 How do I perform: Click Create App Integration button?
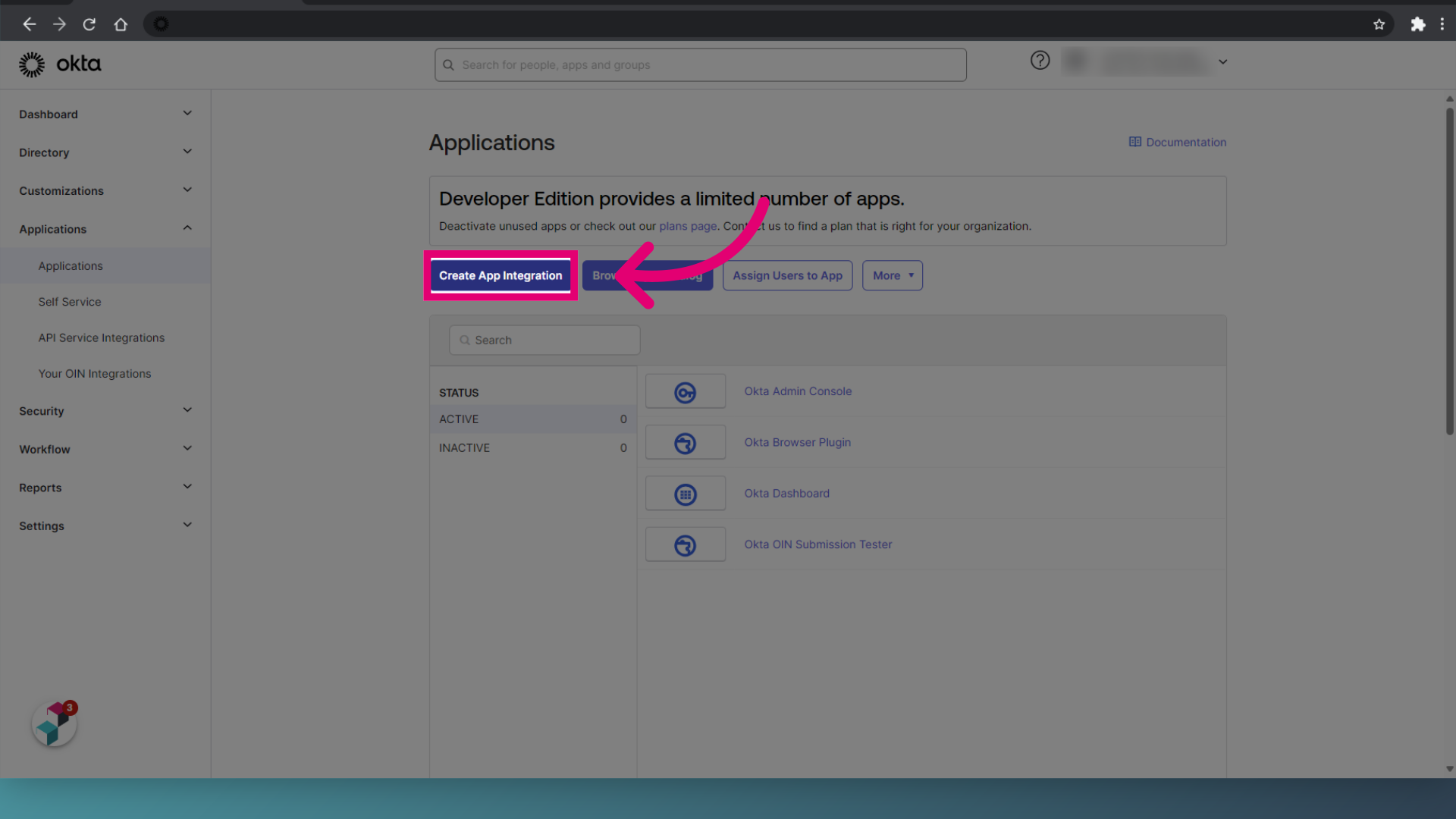pos(500,275)
